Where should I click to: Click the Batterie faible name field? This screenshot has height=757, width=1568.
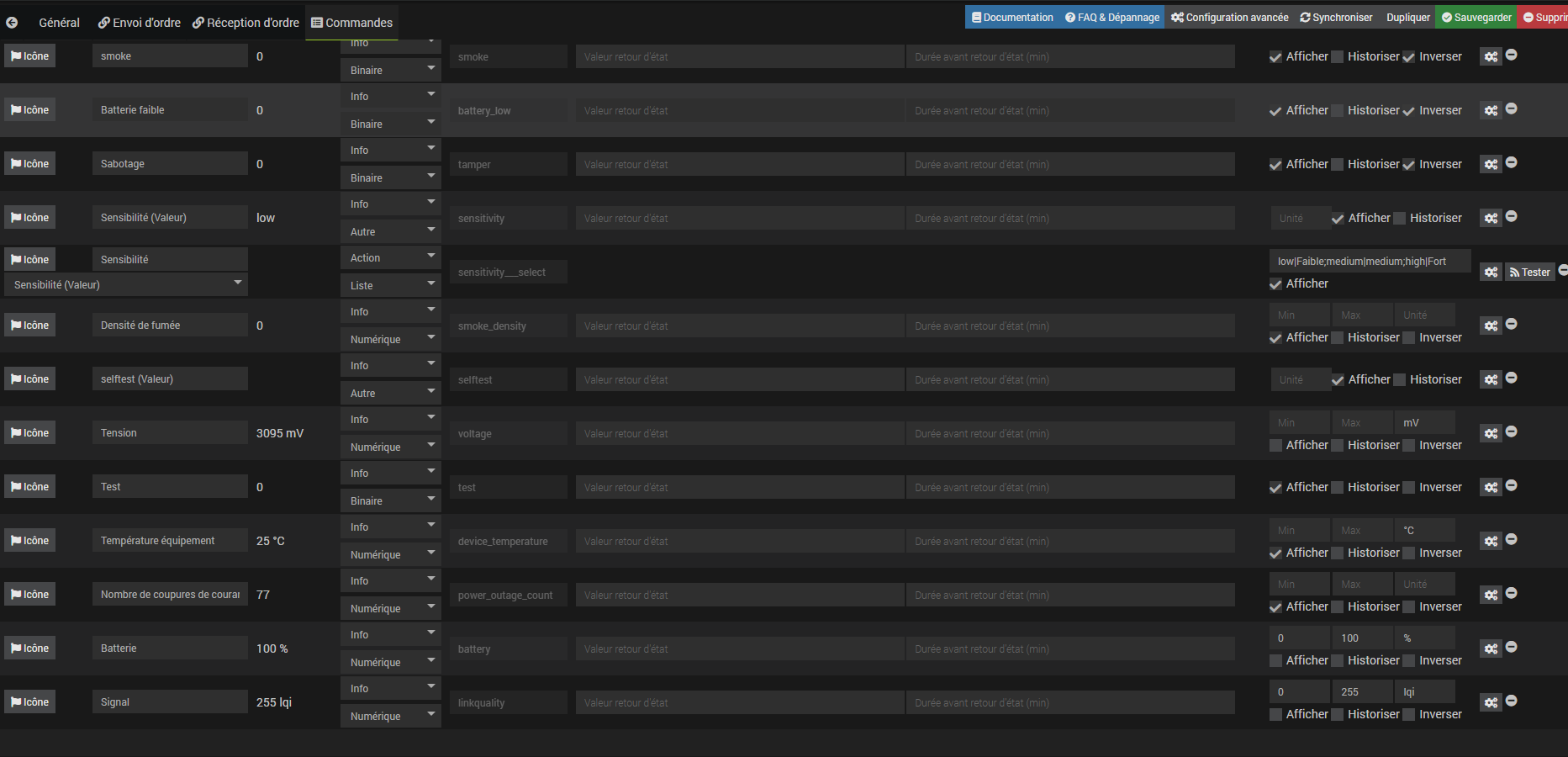coord(170,110)
